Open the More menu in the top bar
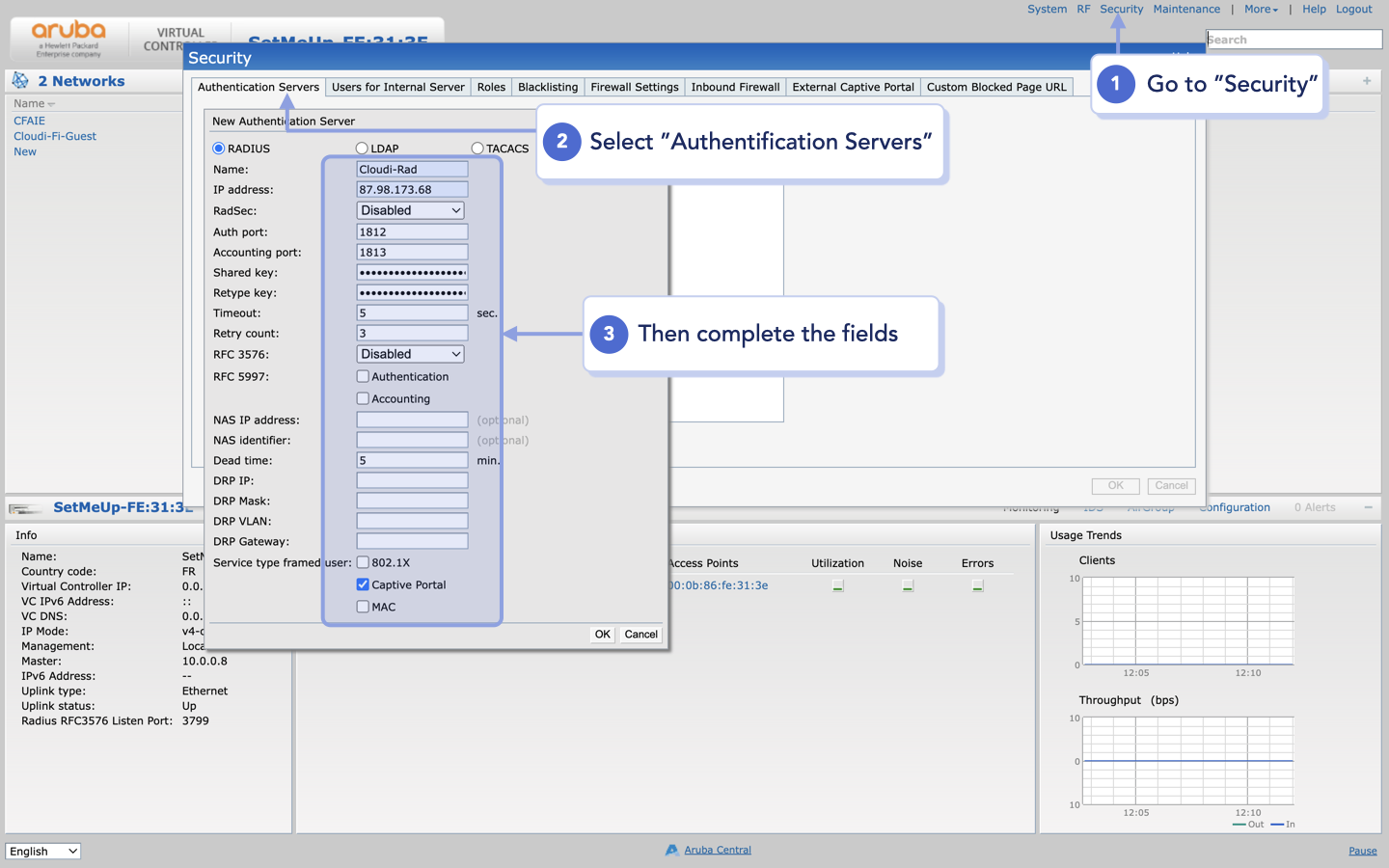 click(1261, 9)
